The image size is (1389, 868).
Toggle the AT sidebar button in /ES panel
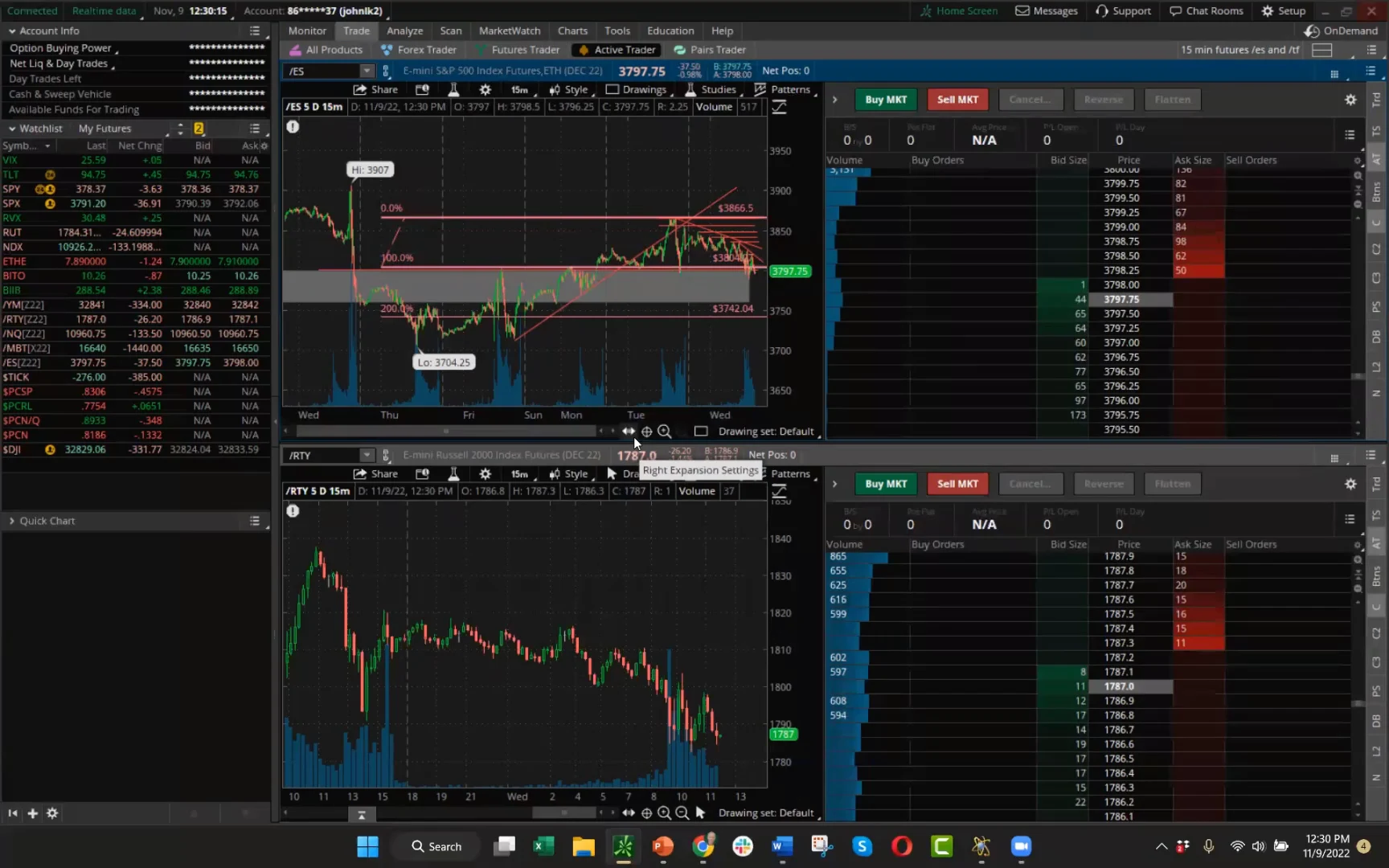click(x=1376, y=159)
